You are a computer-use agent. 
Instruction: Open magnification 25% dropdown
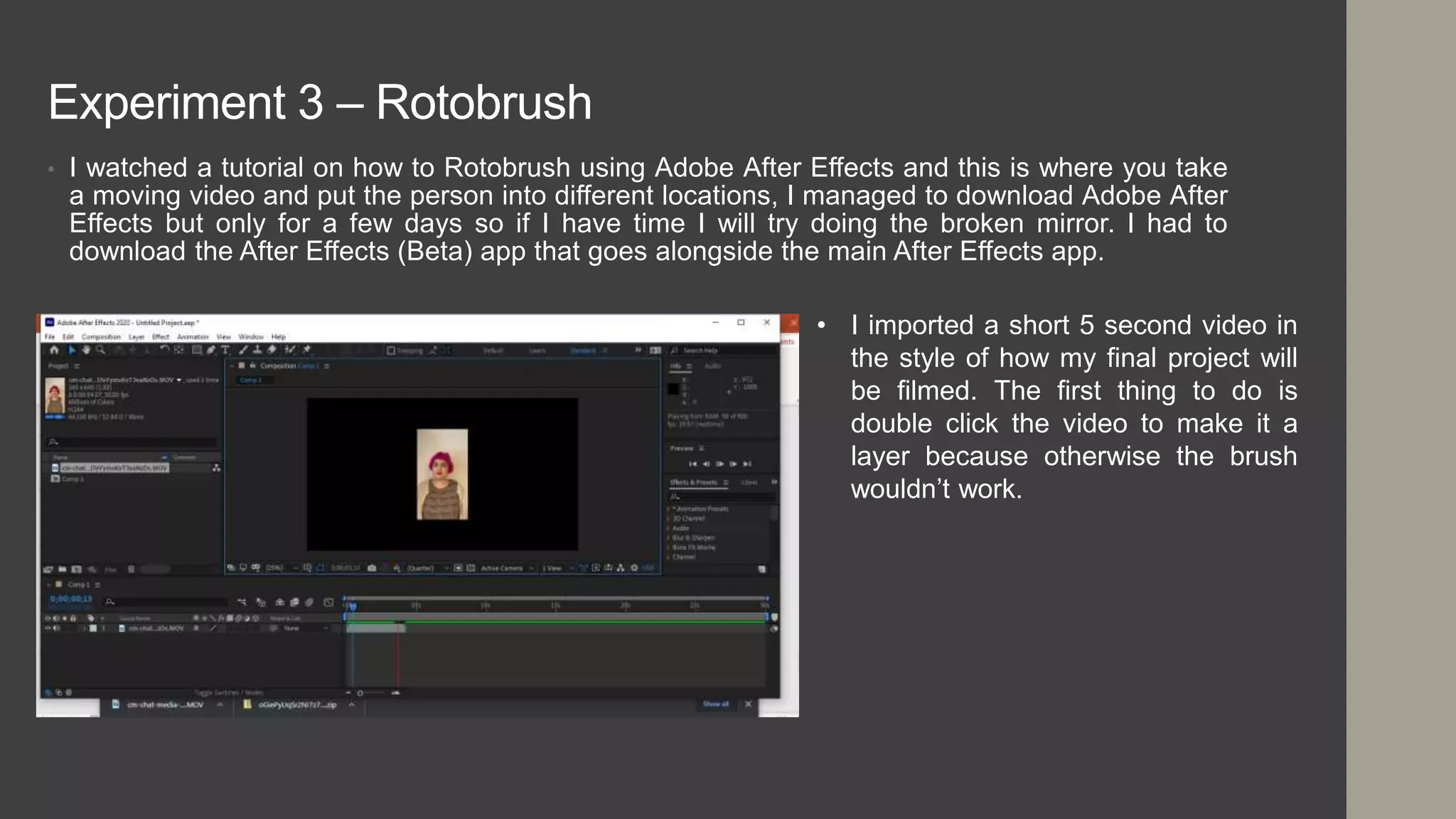[x=280, y=568]
